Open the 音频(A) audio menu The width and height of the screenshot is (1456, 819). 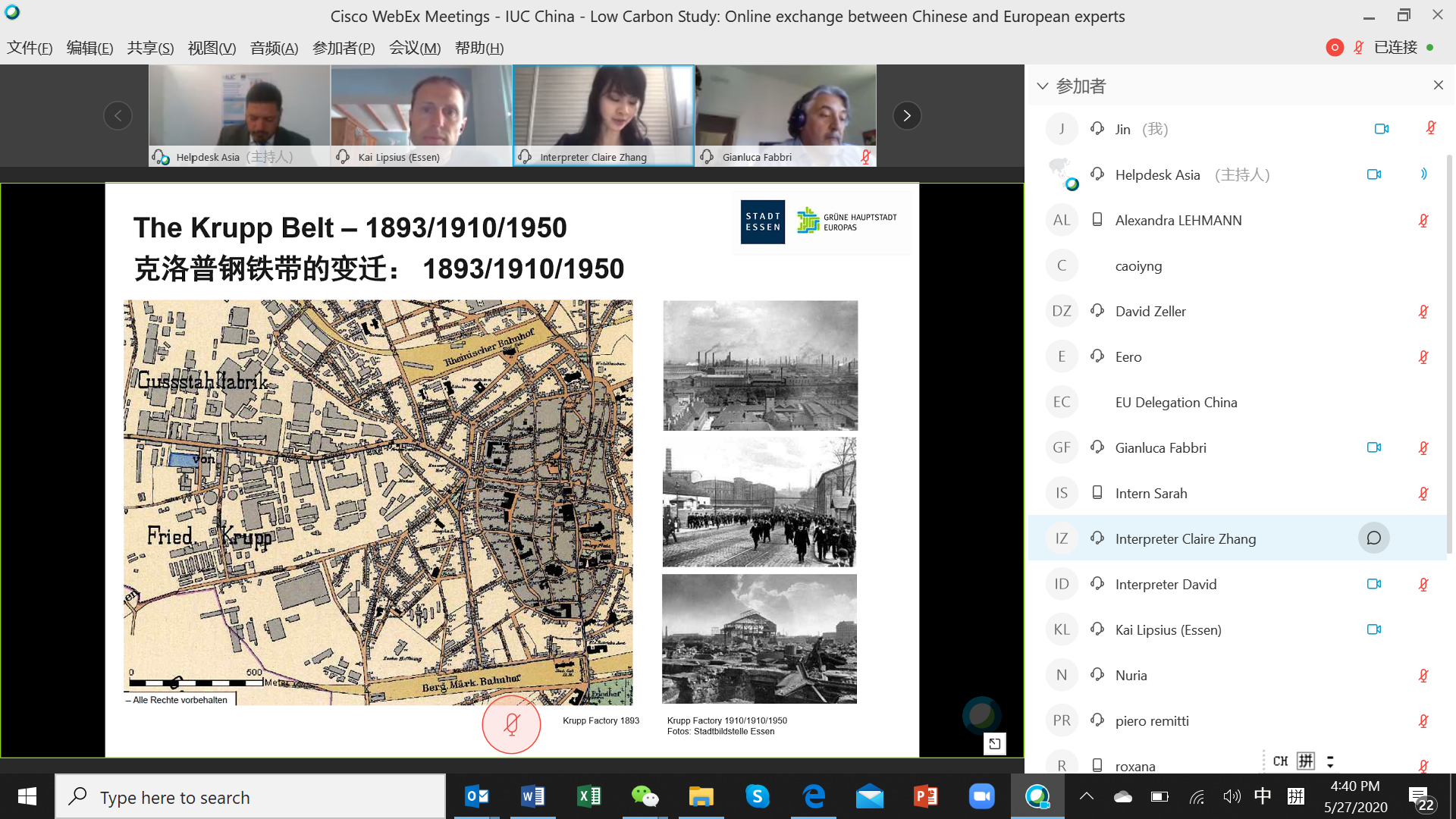click(x=274, y=48)
